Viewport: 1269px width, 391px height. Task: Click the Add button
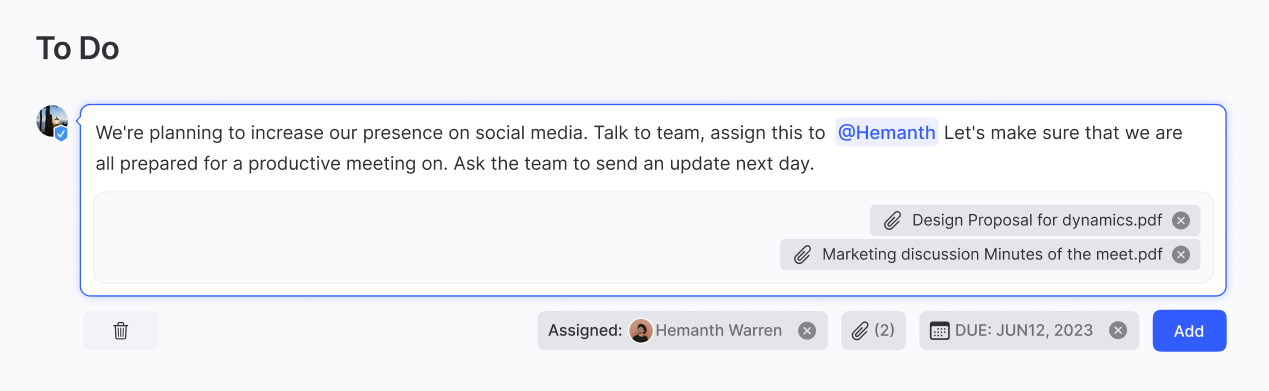pyautogui.click(x=1189, y=331)
